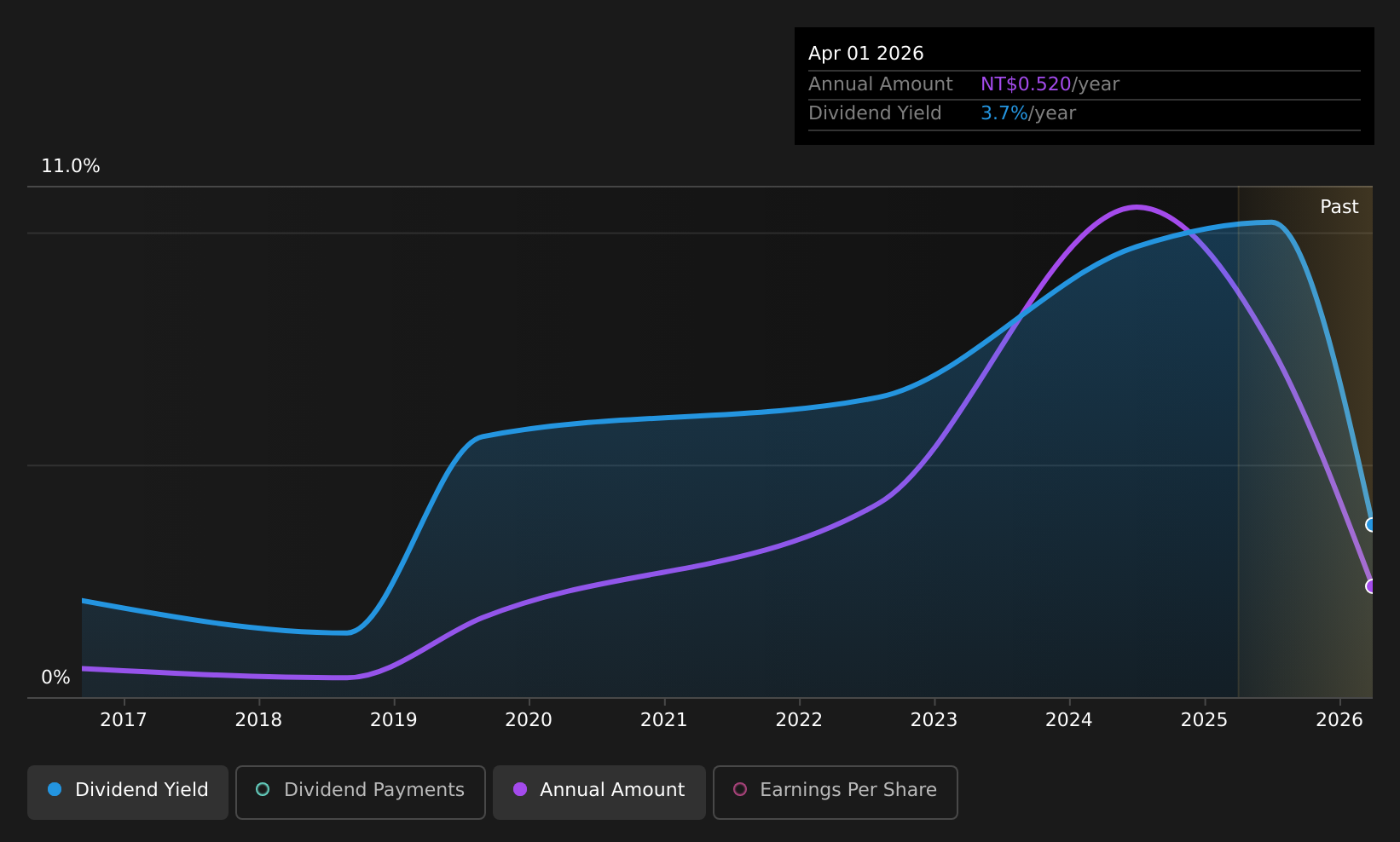
Task: Select the purple Annual Amount endpoint marker
Action: [x=1371, y=586]
